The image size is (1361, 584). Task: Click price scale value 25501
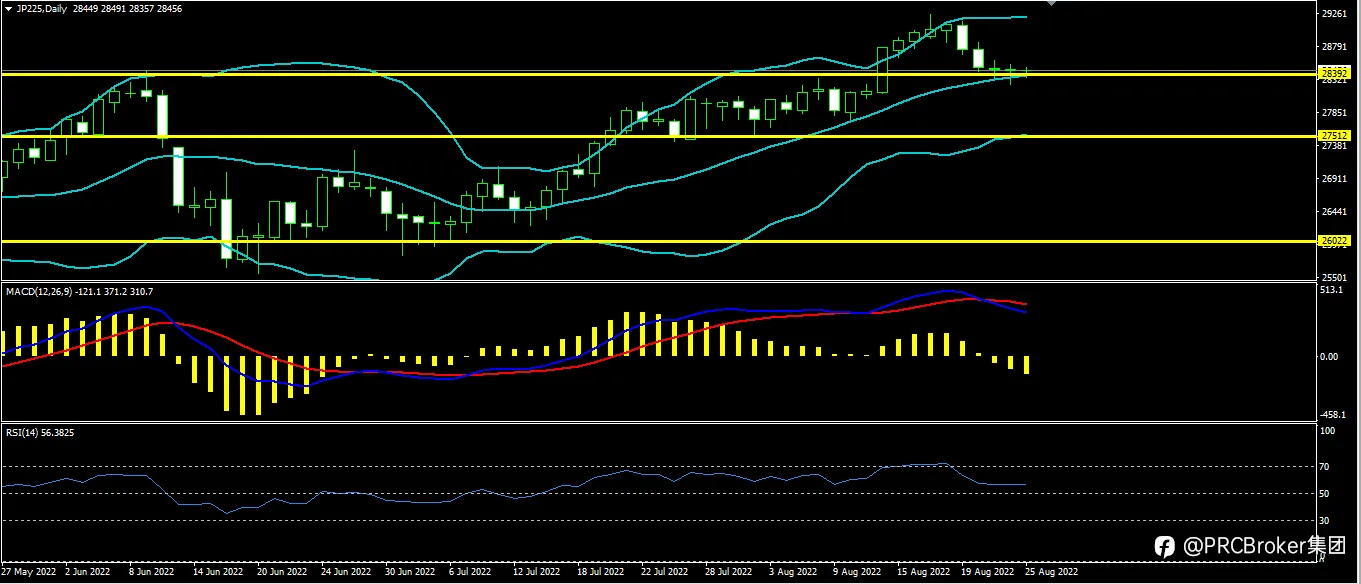(x=1334, y=277)
